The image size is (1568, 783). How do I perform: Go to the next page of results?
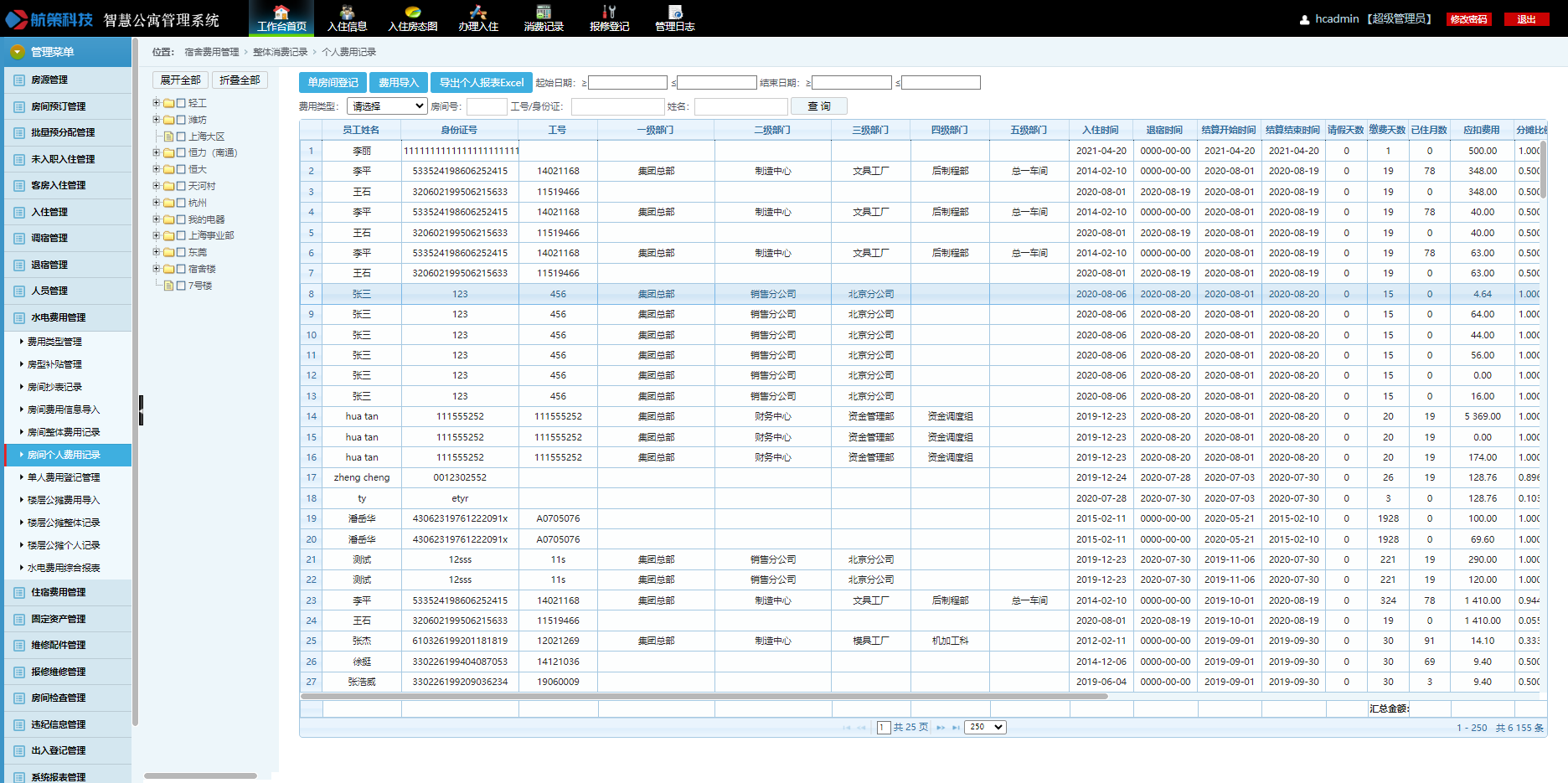[941, 728]
